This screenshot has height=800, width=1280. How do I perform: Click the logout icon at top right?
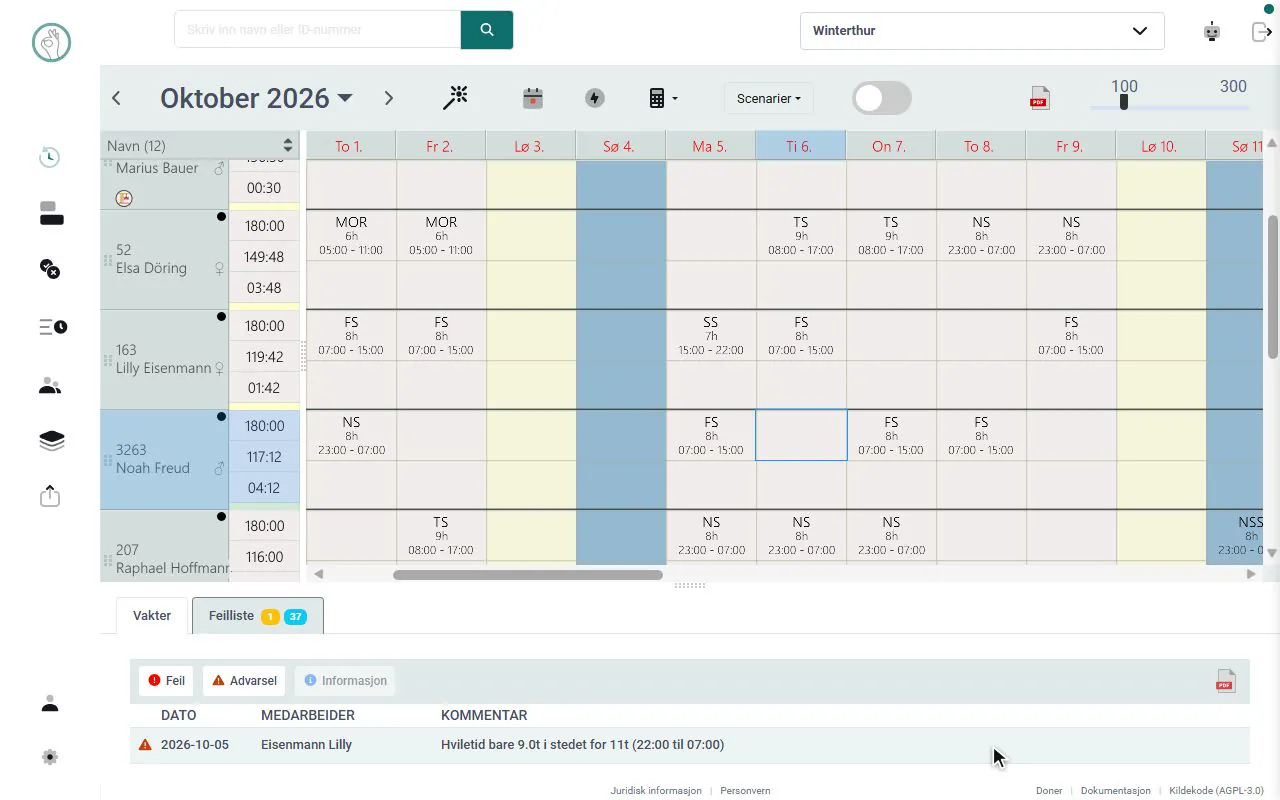tap(1261, 31)
